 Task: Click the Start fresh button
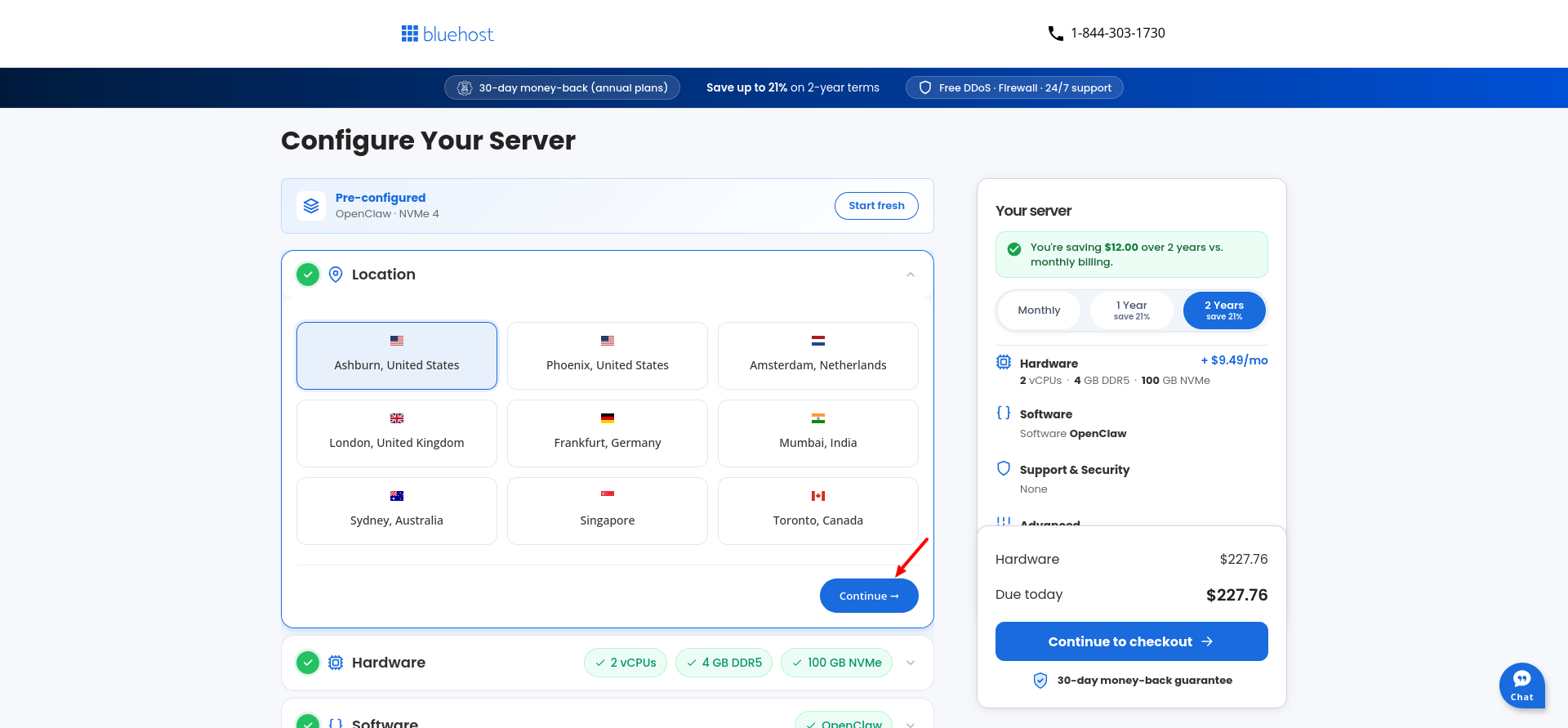(x=876, y=206)
